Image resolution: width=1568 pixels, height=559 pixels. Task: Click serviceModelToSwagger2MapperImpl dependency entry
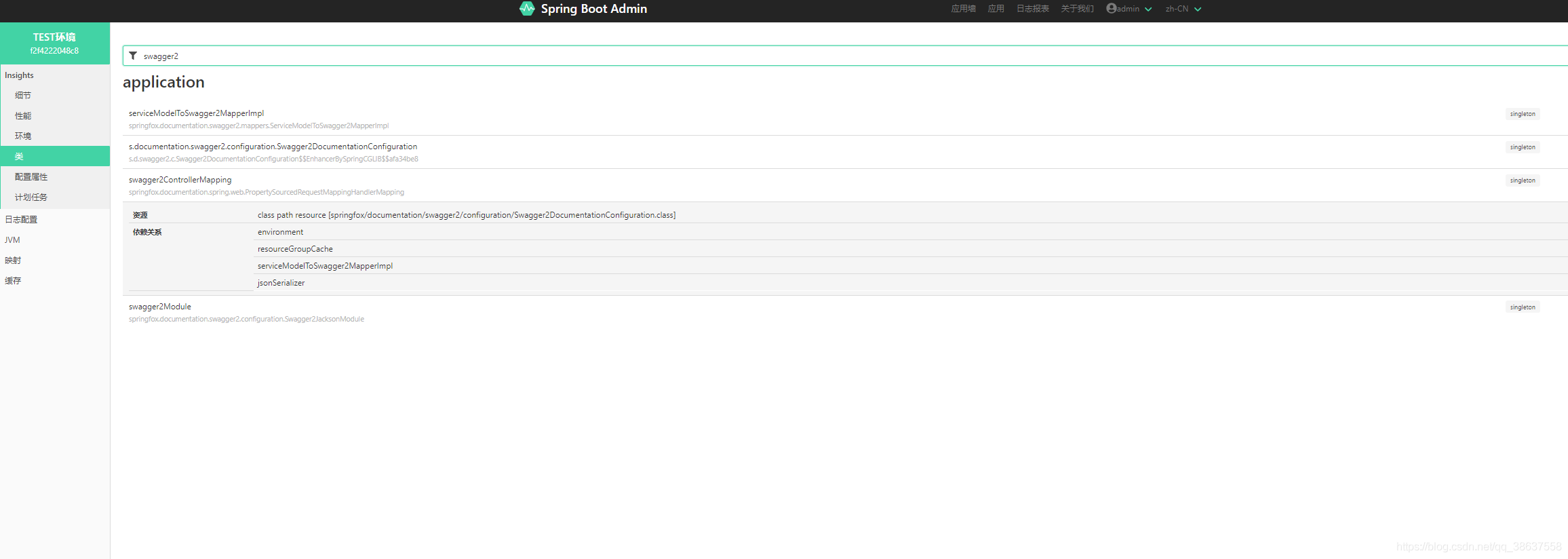point(325,266)
